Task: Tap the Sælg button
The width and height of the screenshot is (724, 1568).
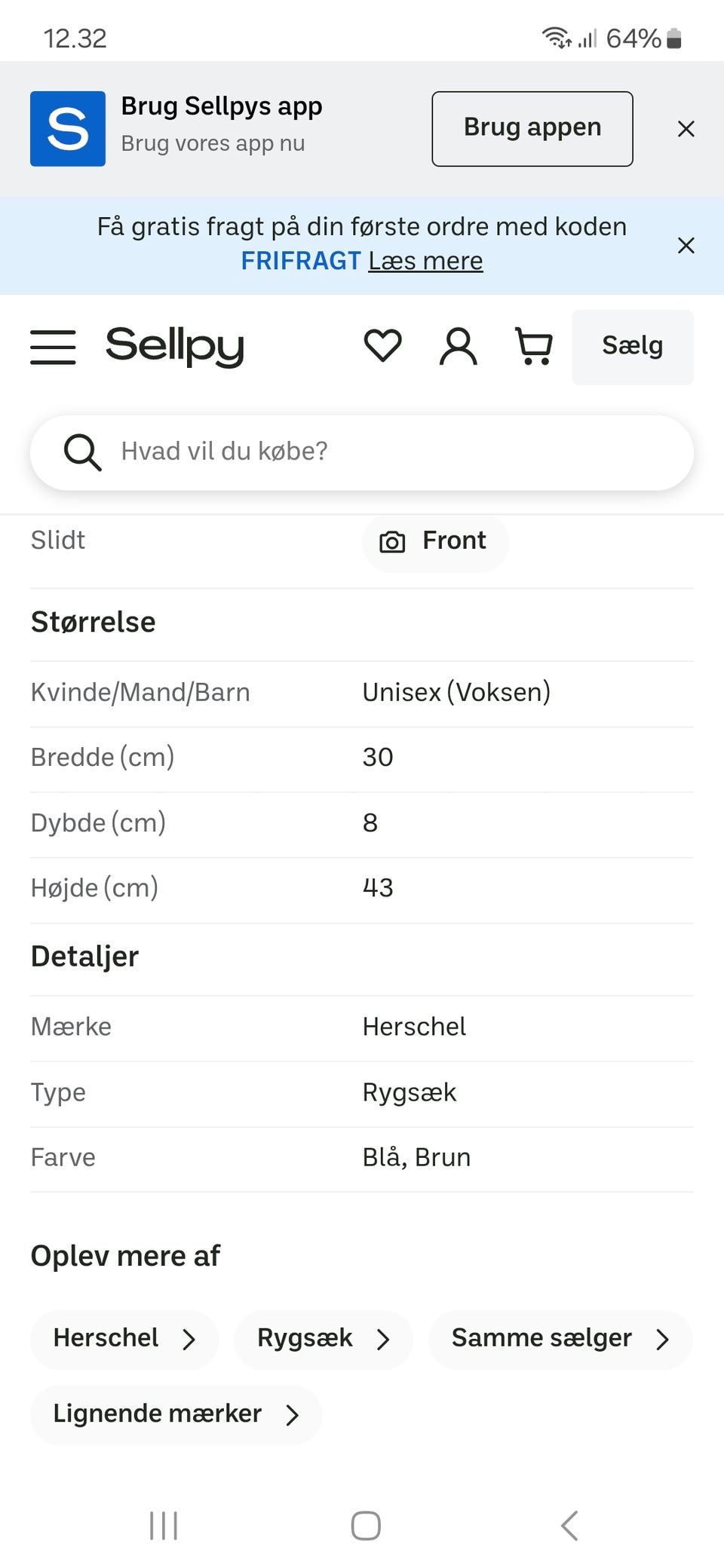Action: pos(632,347)
